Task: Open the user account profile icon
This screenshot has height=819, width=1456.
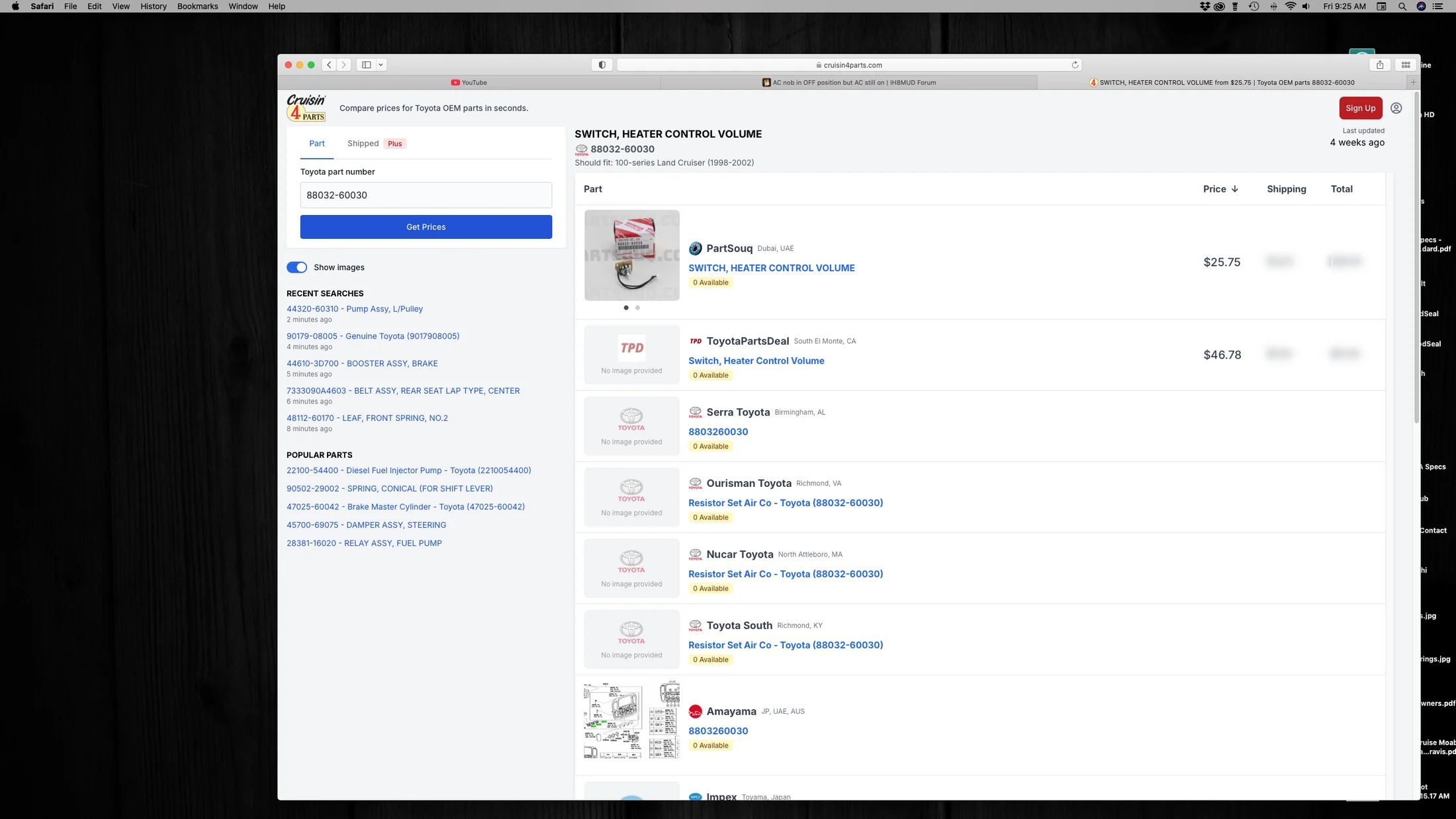Action: 1396,108
